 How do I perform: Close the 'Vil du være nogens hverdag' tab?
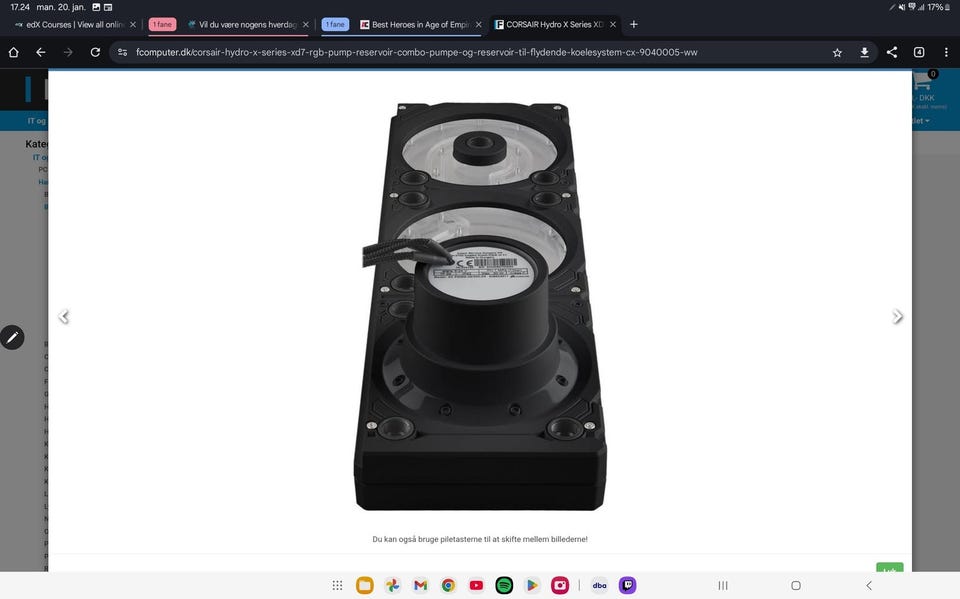306,24
